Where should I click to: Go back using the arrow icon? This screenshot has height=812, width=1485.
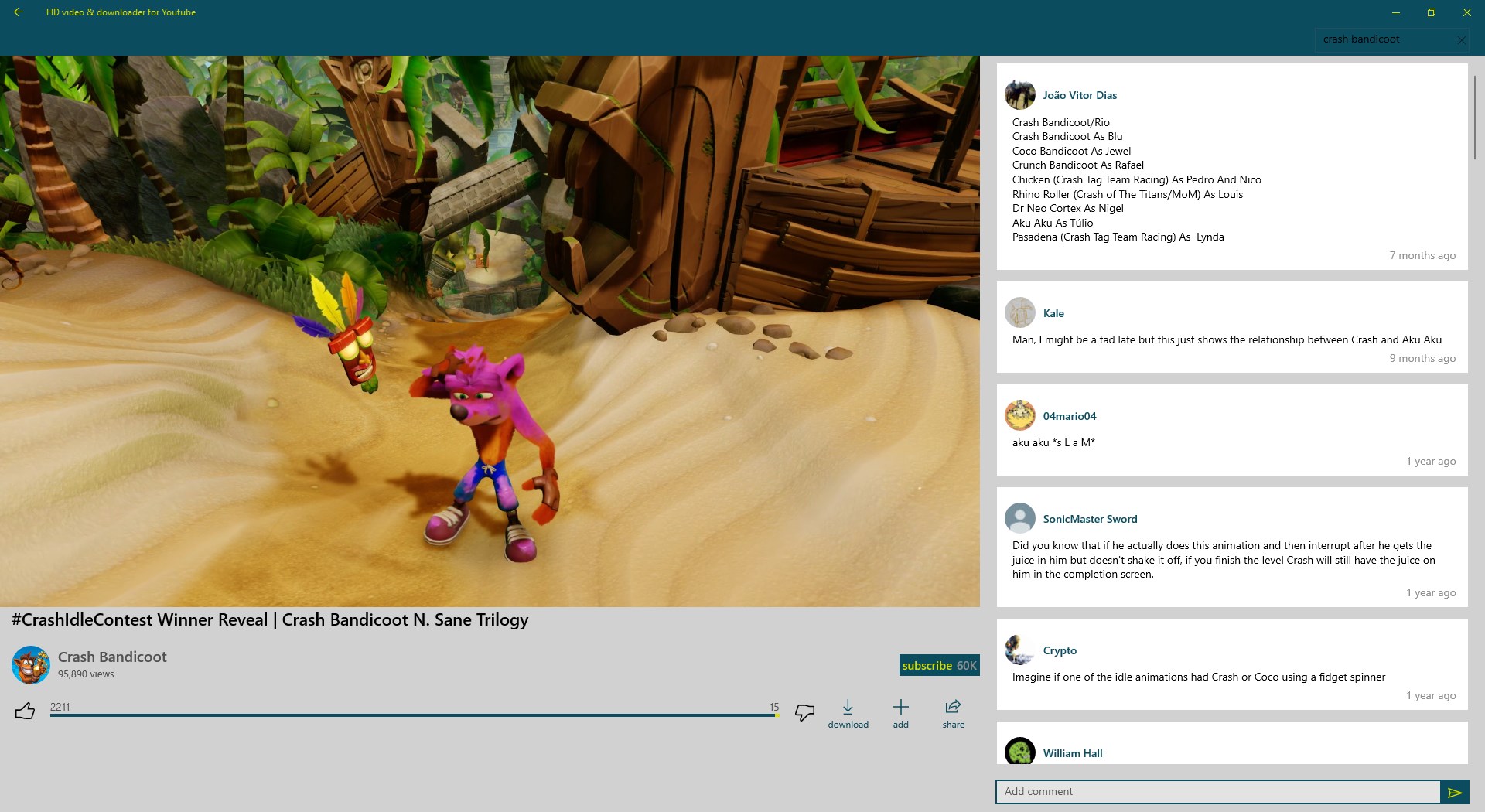(19, 12)
